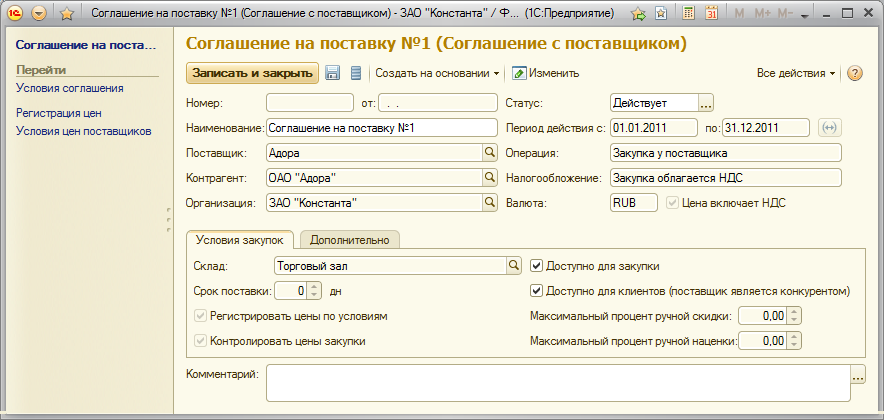Open the calendar icon showing 31
The image size is (884, 420).
pyautogui.click(x=711, y=14)
